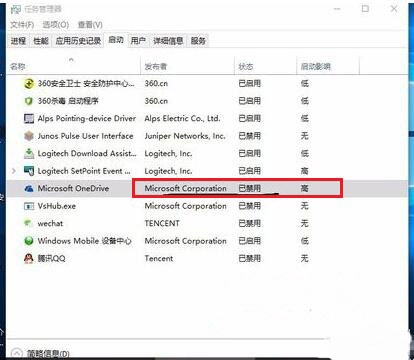Select the Alps Pointing-device Driver name

coord(87,118)
